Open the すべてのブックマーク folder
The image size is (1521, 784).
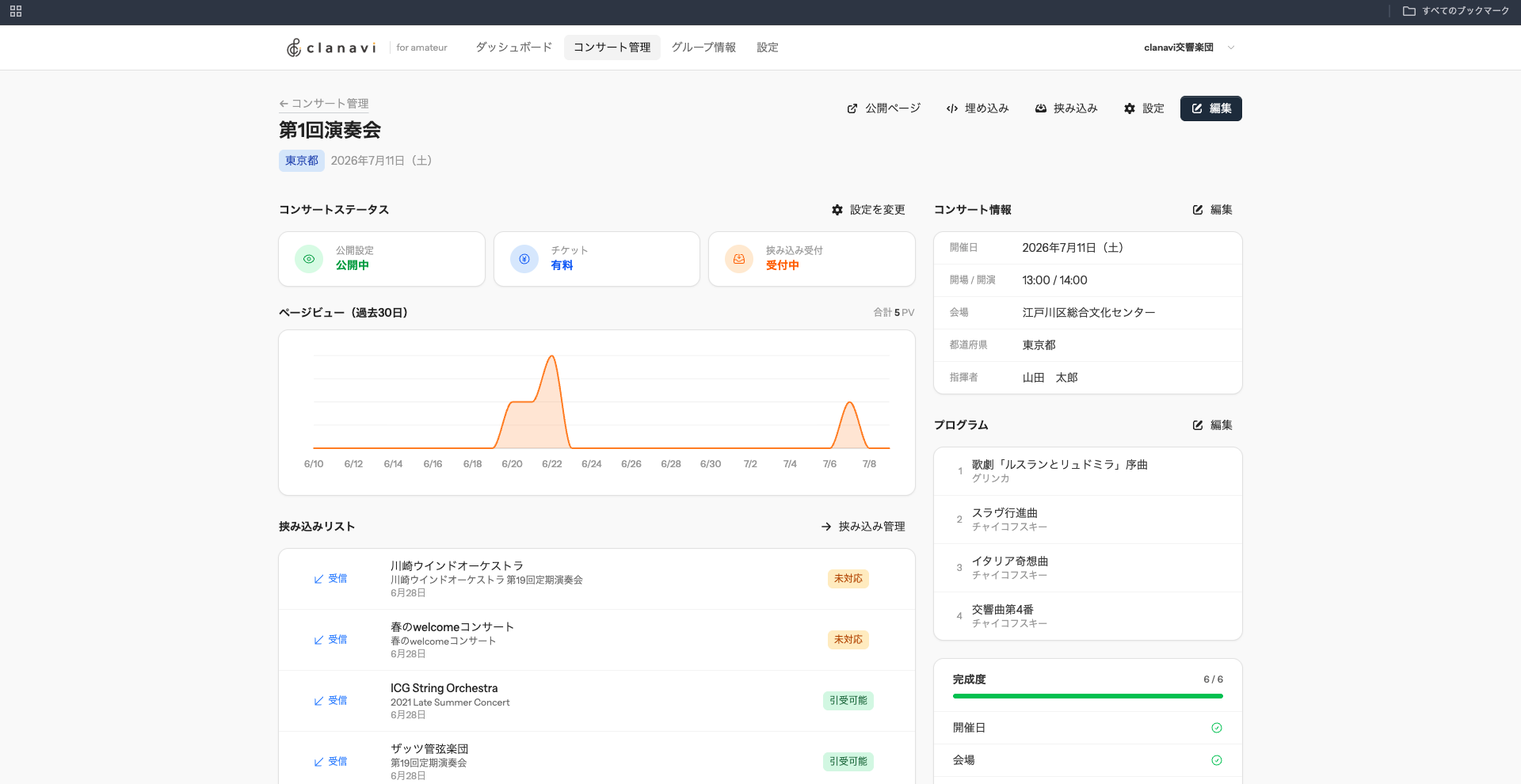[1456, 11]
